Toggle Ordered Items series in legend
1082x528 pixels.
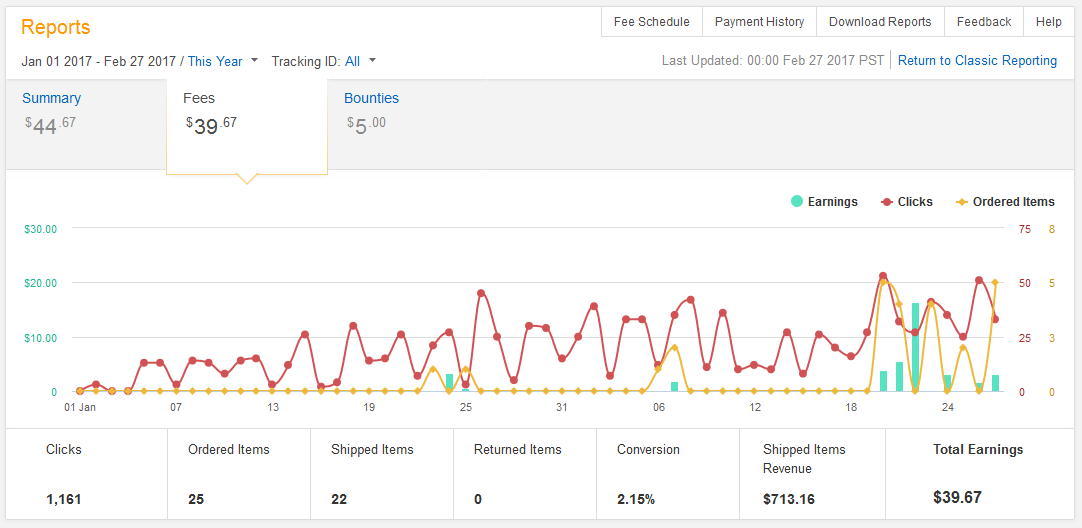click(1005, 202)
